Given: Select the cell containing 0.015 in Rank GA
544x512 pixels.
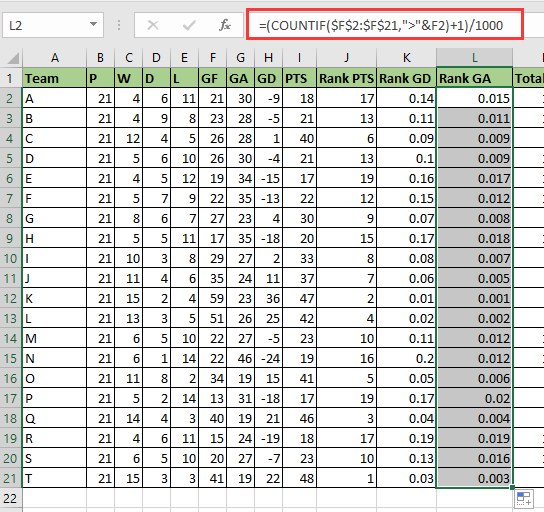Looking at the screenshot, I should [474, 99].
